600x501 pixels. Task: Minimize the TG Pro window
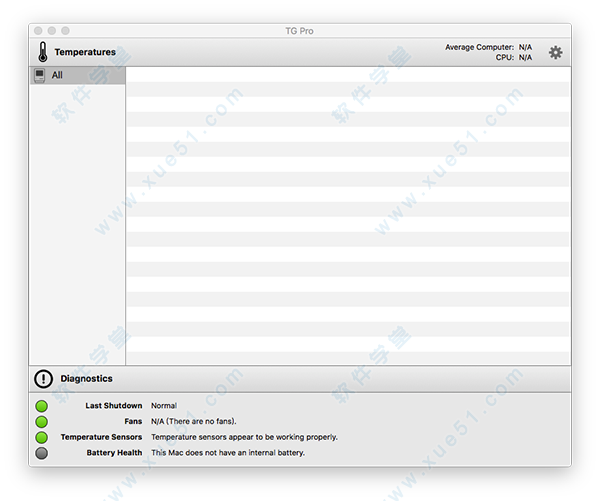tap(52, 31)
